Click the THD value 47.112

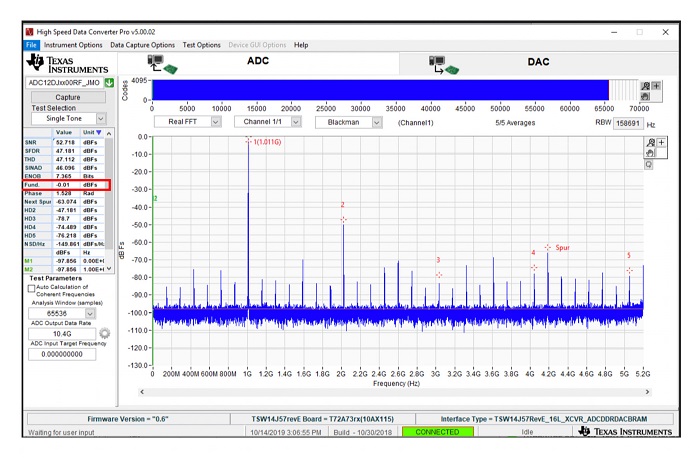(x=65, y=159)
